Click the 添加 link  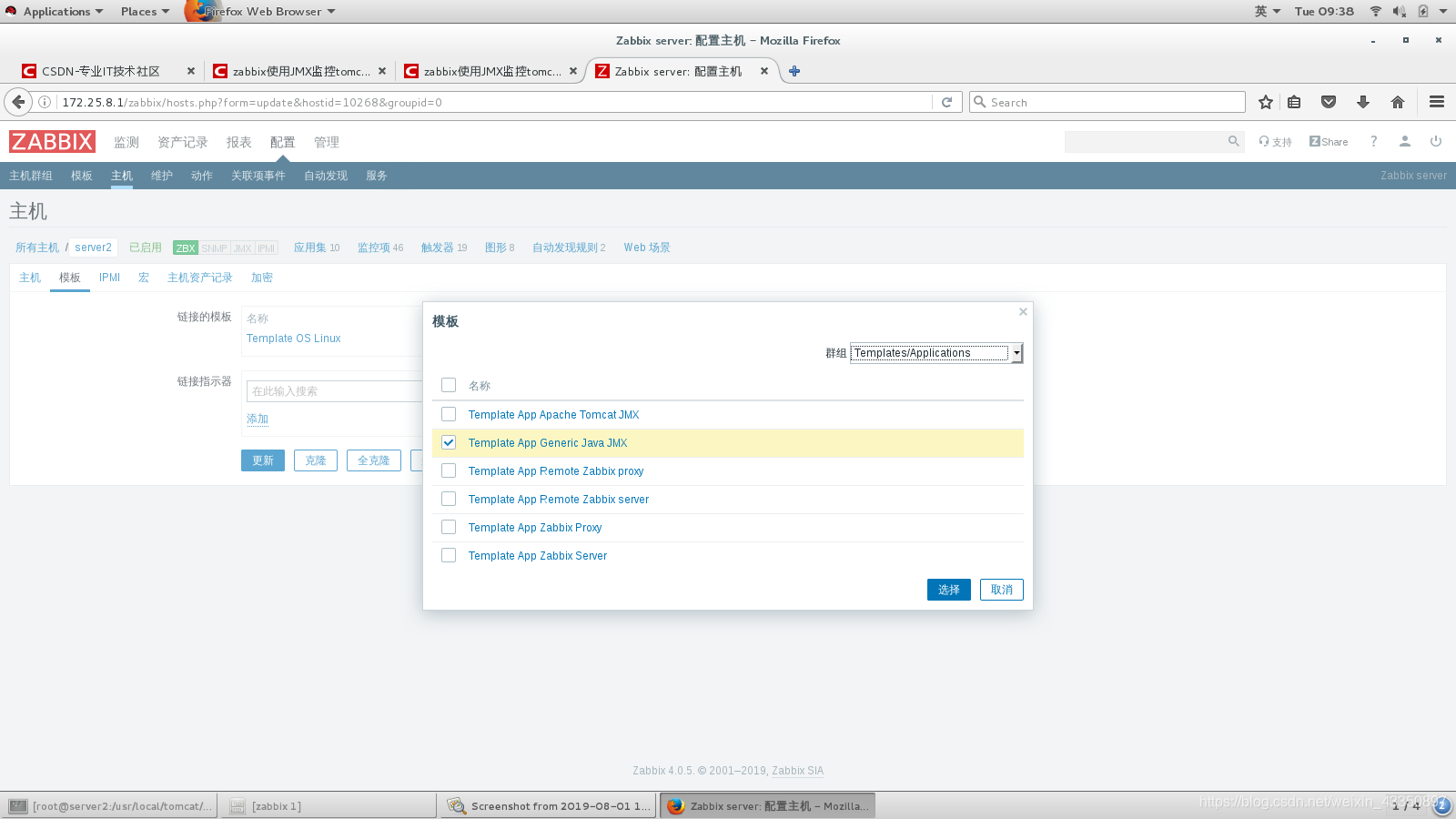[x=258, y=419]
